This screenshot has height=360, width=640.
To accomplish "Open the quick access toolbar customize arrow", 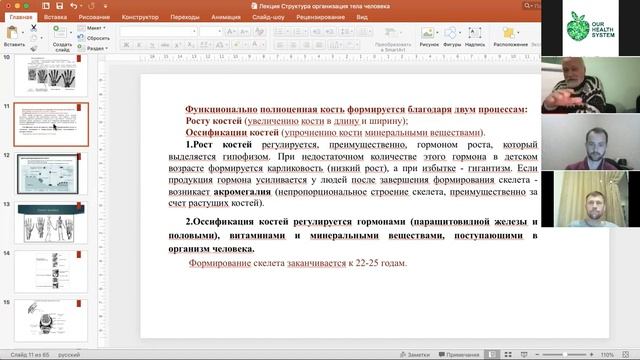I will [x=105, y=6].
